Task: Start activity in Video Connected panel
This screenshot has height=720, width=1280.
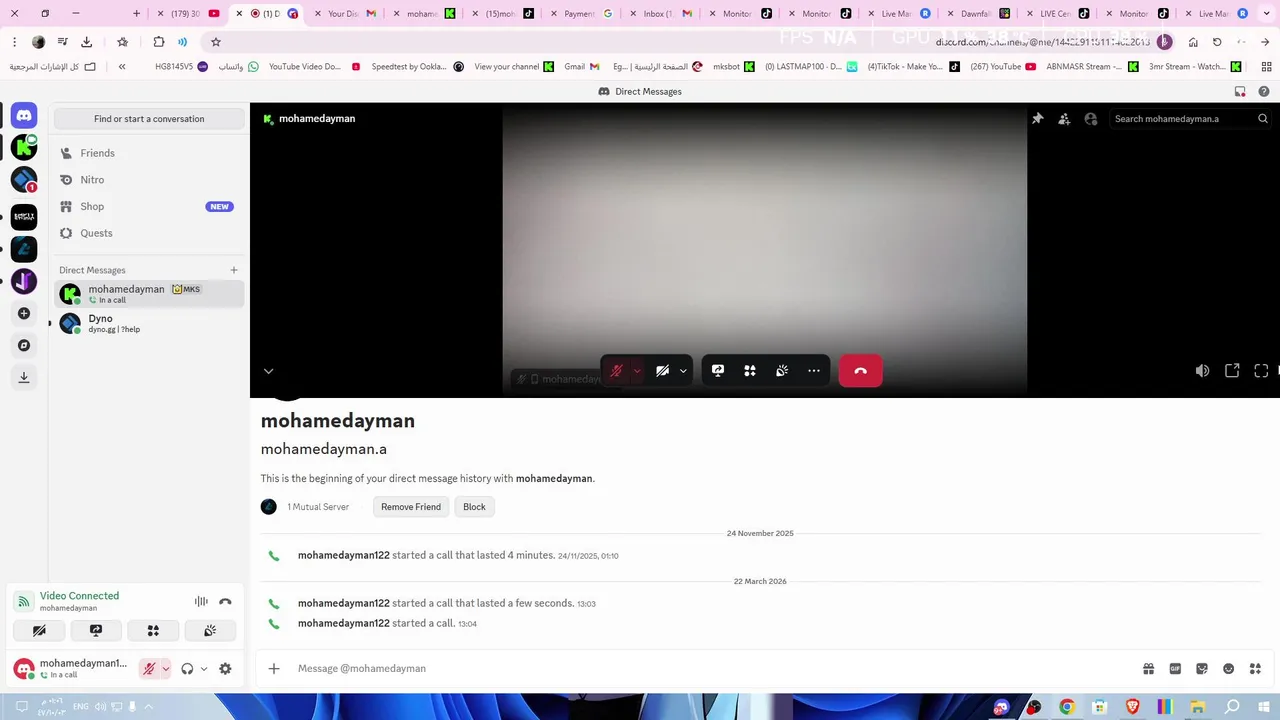Action: [x=153, y=631]
